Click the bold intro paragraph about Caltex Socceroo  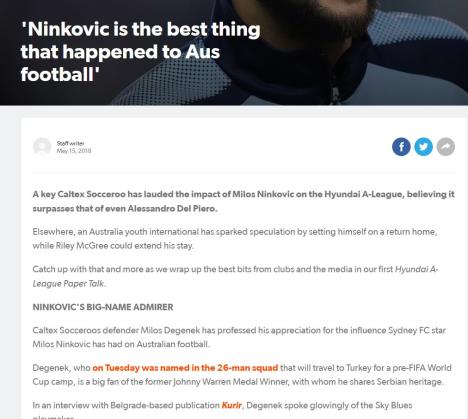pyautogui.click(x=244, y=201)
